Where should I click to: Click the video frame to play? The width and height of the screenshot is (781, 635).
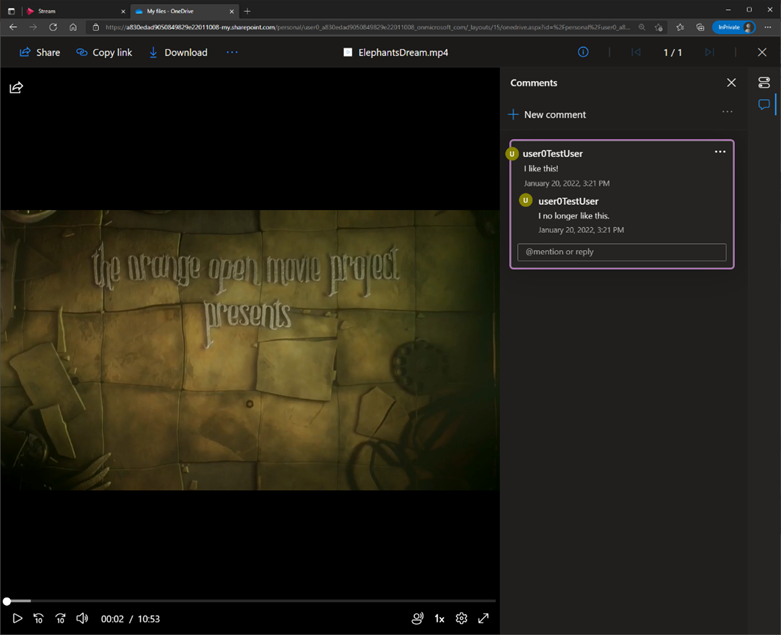coord(250,350)
